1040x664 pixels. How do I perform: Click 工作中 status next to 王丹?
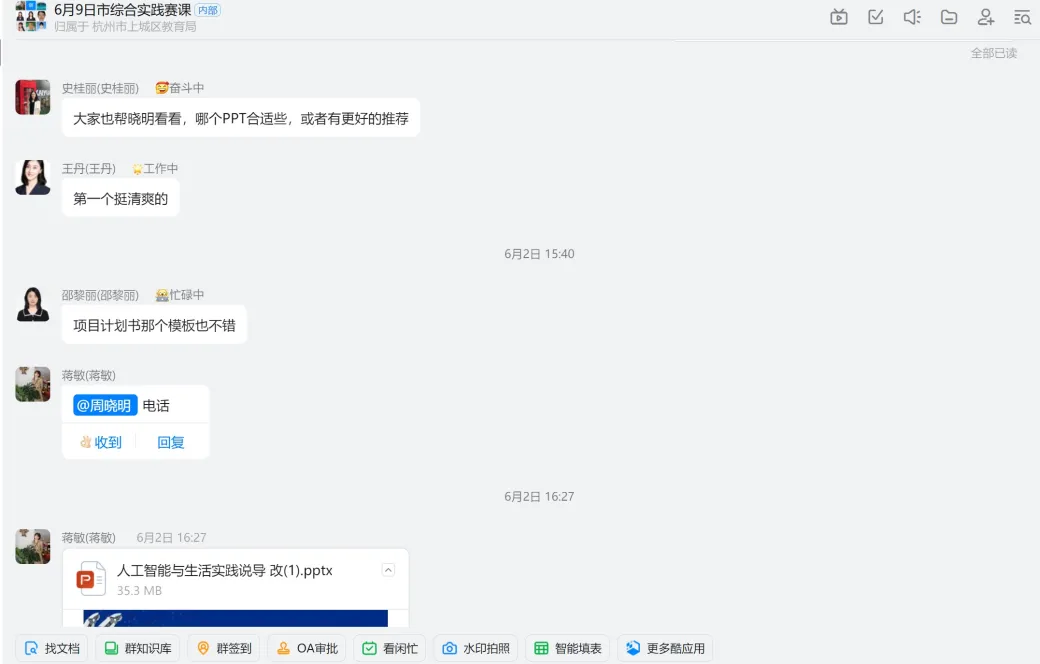(155, 168)
